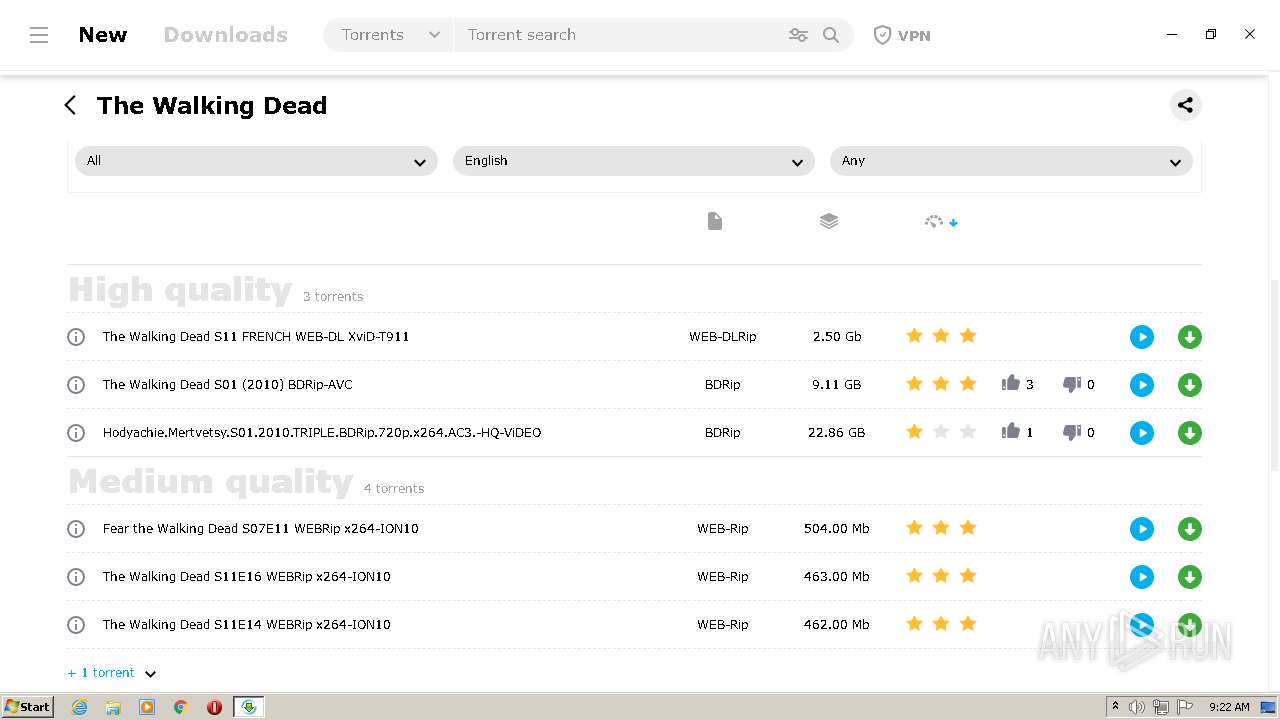Click WEB-DLRip type label
The width and height of the screenshot is (1280, 720).
point(723,337)
